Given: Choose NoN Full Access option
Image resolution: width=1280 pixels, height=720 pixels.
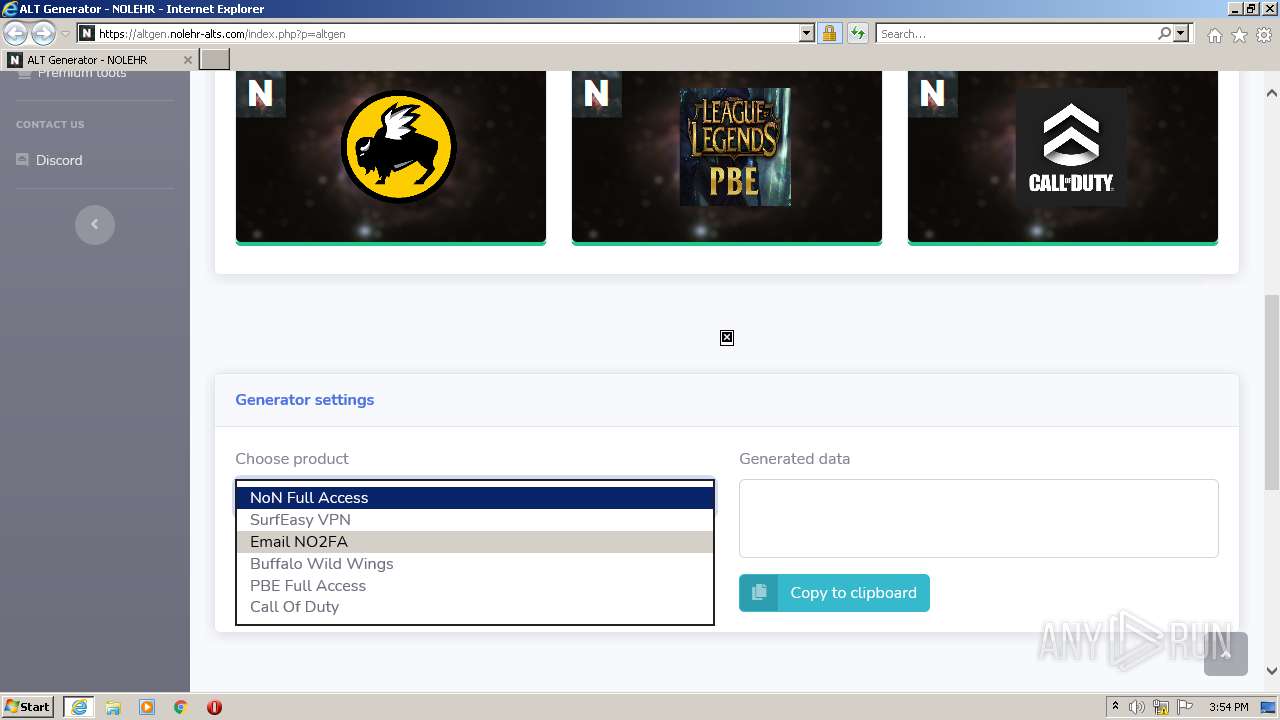Looking at the screenshot, I should pos(475,498).
